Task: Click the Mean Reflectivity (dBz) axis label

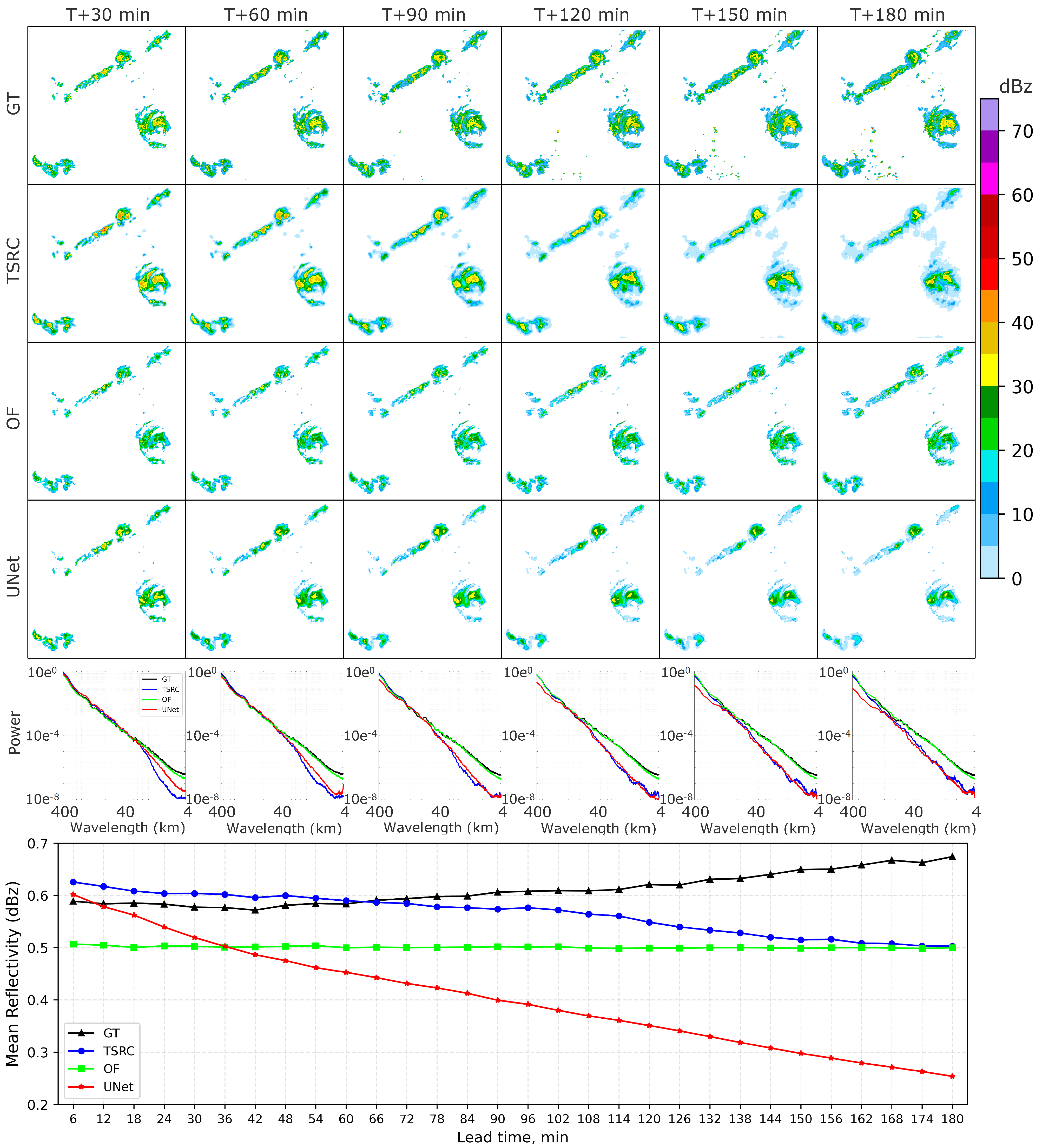Action: tap(12, 974)
